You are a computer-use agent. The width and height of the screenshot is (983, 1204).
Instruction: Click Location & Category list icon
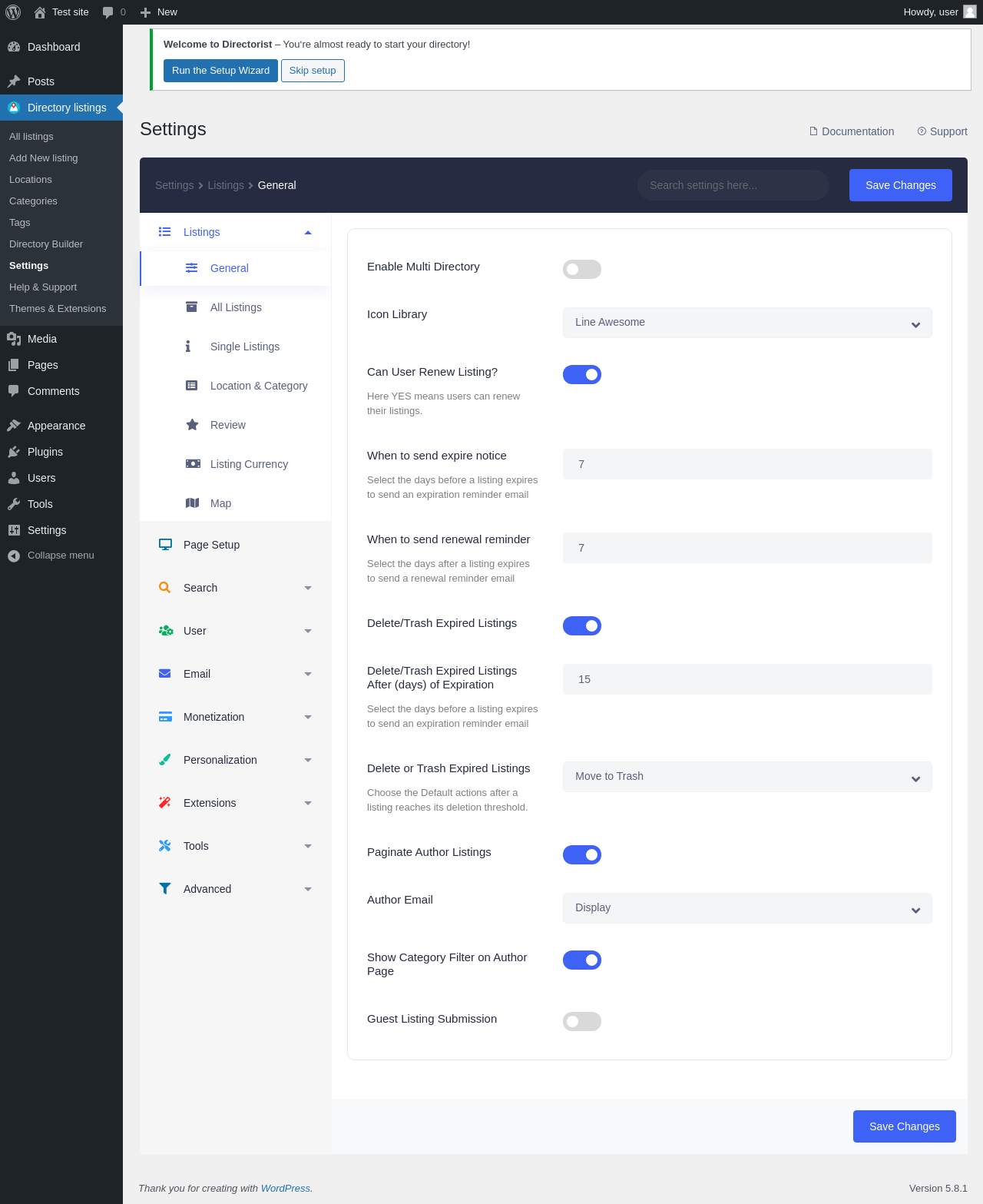tap(192, 386)
